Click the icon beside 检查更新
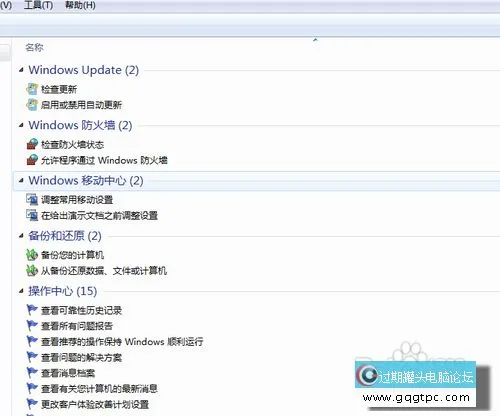500x416 pixels. [x=32, y=89]
